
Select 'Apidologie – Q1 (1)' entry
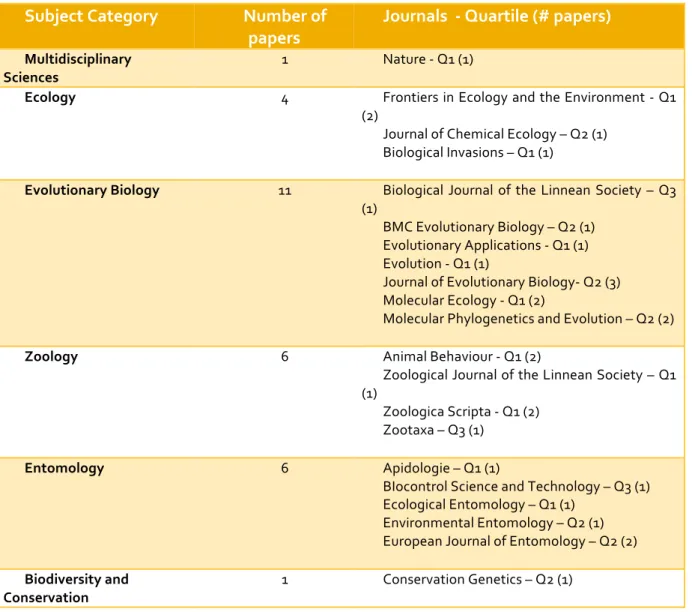pyautogui.click(x=441, y=468)
